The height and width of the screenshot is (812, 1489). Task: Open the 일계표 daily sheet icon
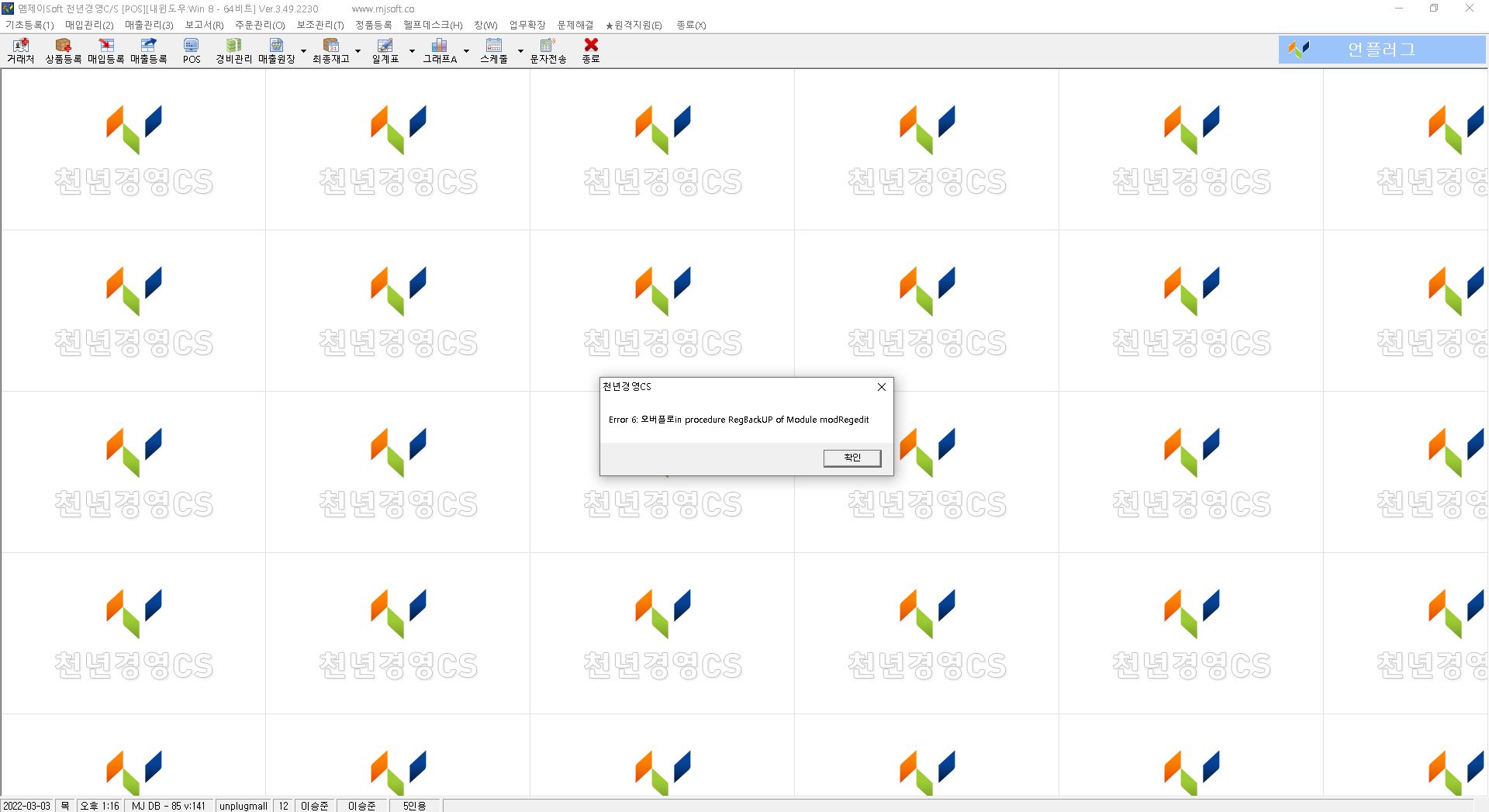[x=385, y=51]
